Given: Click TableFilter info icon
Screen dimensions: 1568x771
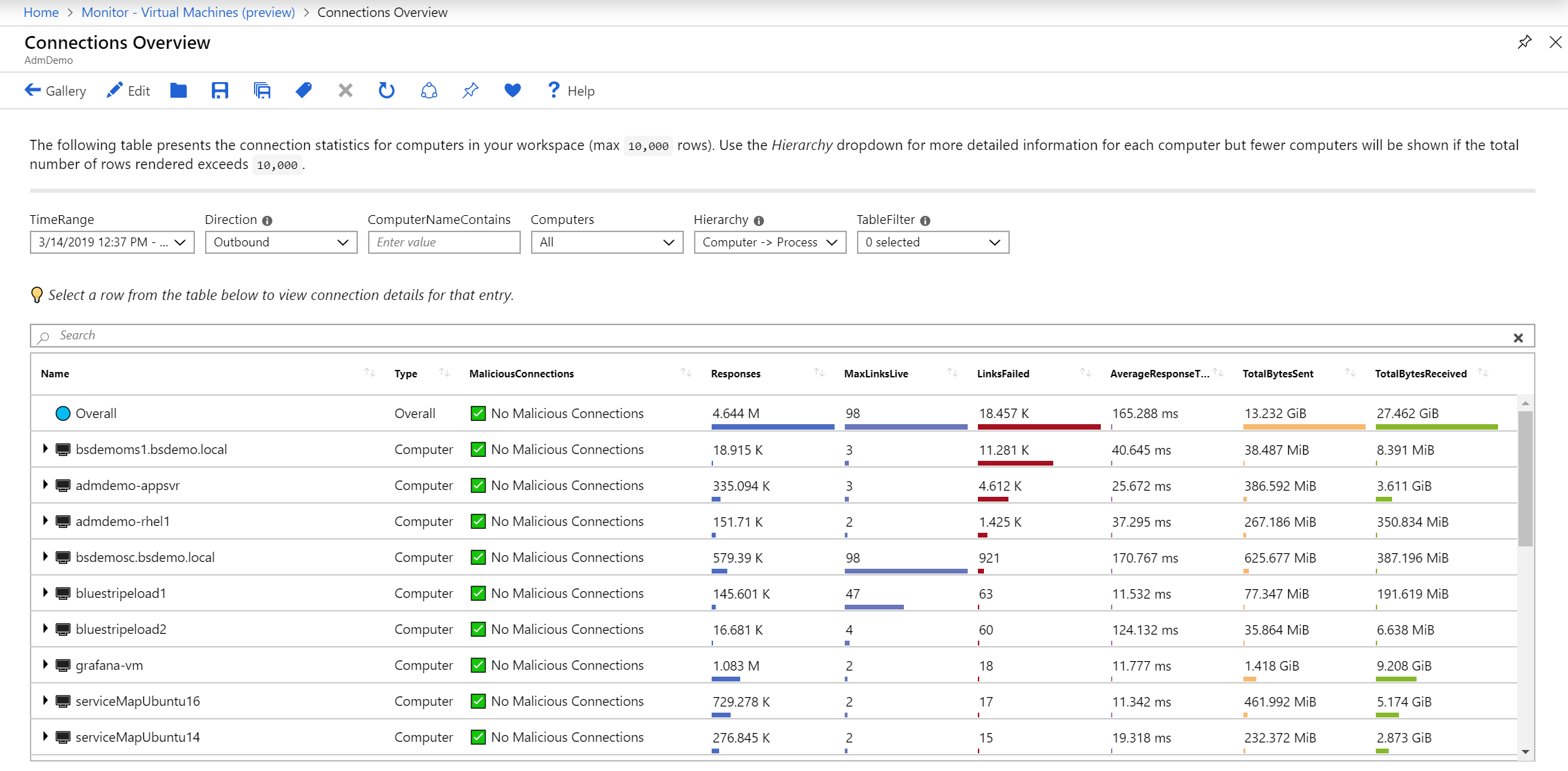Looking at the screenshot, I should [x=926, y=221].
